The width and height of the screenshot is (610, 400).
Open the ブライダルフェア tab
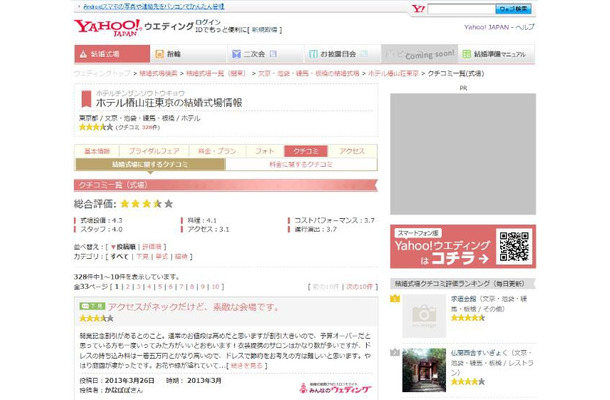[154, 151]
